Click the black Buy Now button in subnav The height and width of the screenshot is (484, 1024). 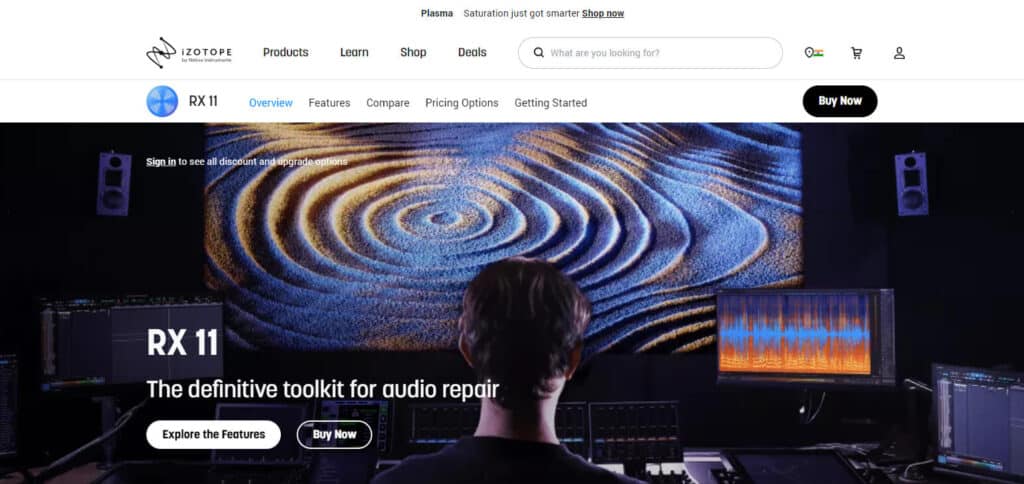click(840, 101)
